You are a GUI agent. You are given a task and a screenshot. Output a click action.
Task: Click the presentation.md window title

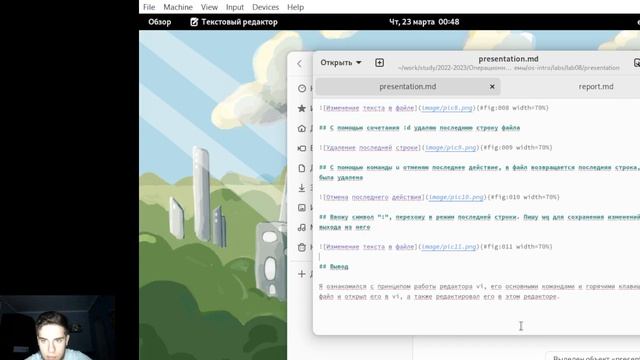tap(508, 59)
